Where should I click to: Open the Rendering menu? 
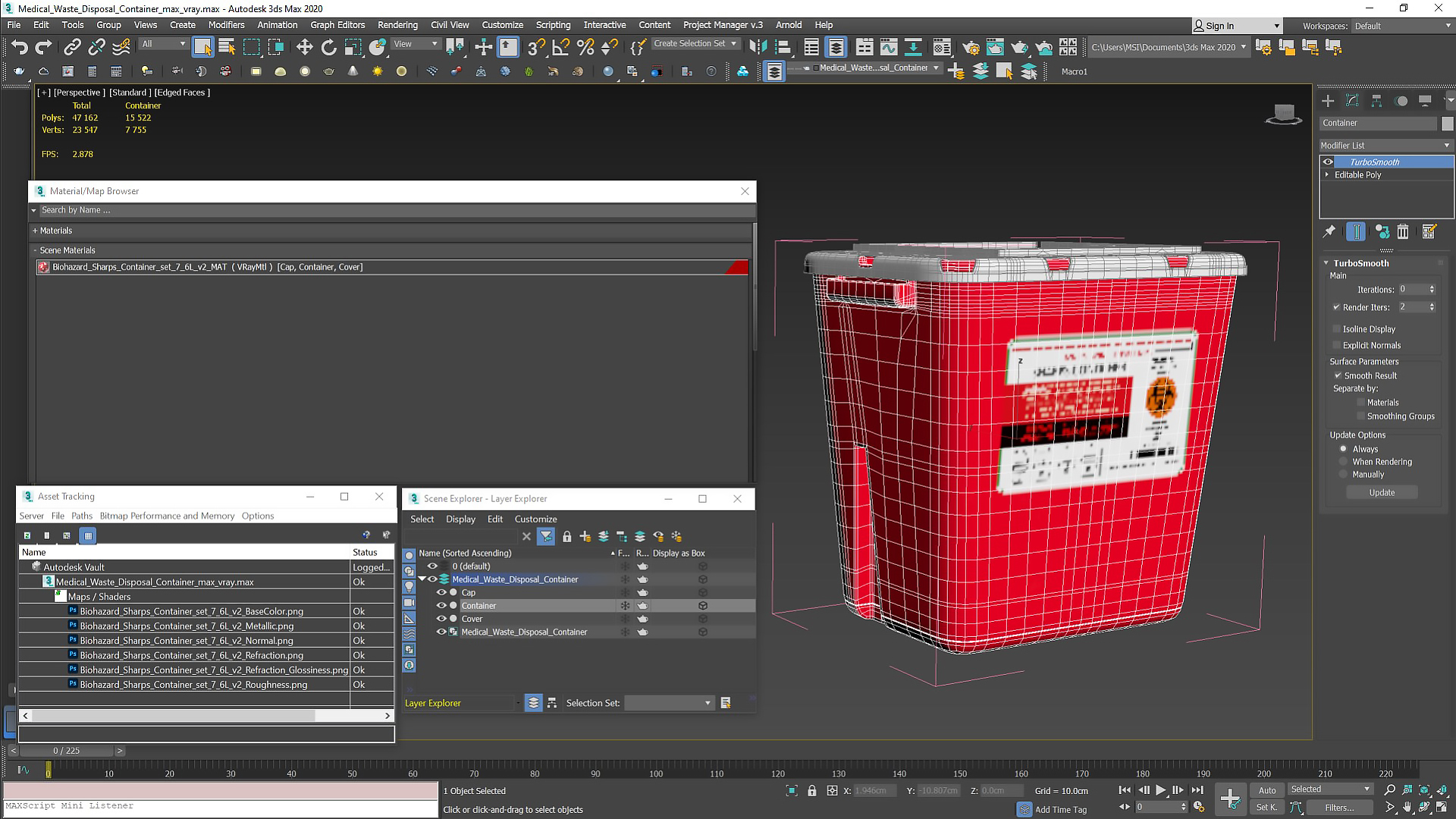397,25
